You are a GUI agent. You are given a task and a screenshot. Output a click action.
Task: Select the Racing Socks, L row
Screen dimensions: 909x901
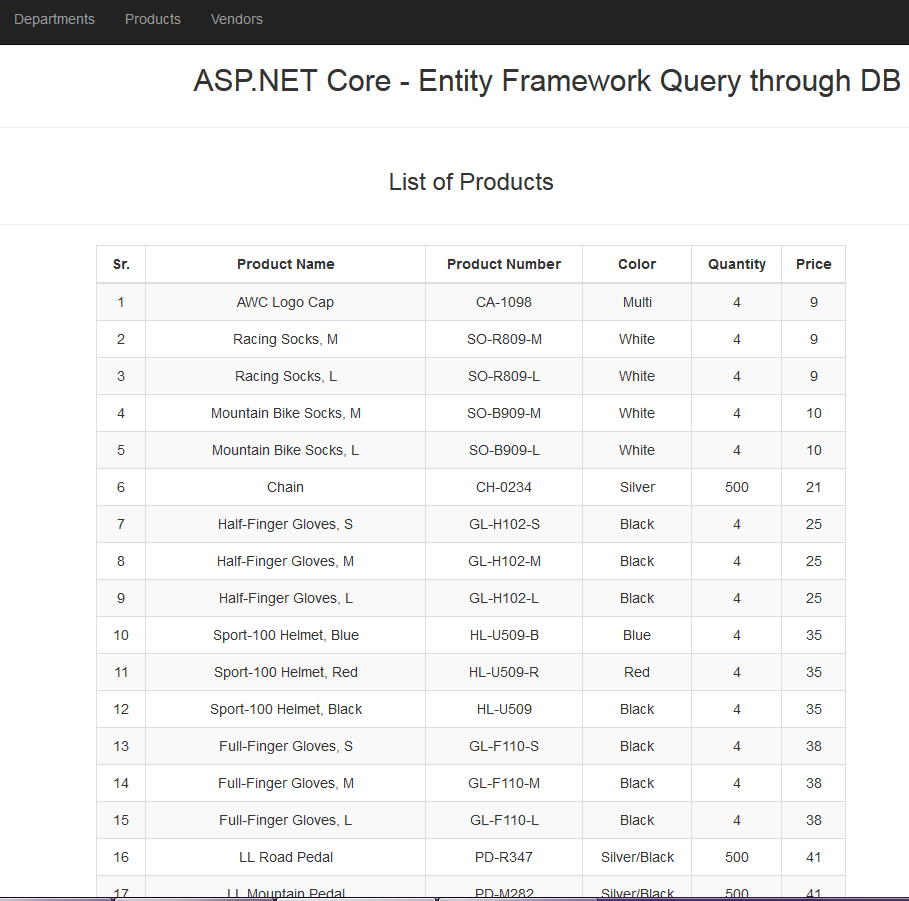pos(285,375)
